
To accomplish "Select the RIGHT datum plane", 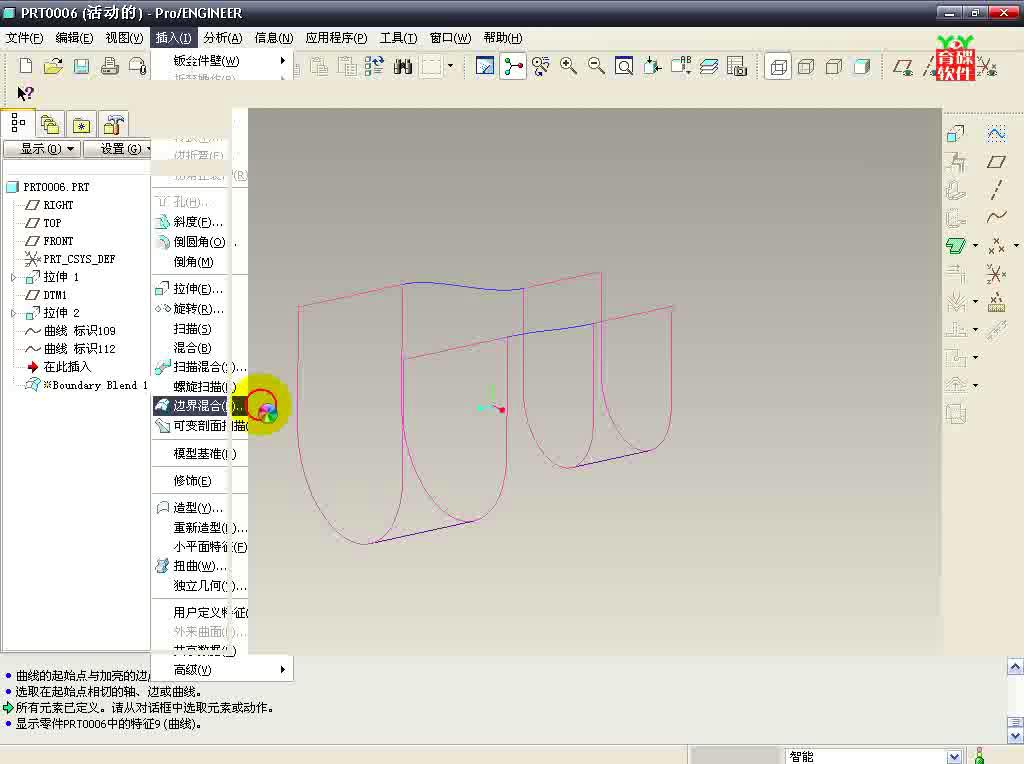I will pos(58,205).
